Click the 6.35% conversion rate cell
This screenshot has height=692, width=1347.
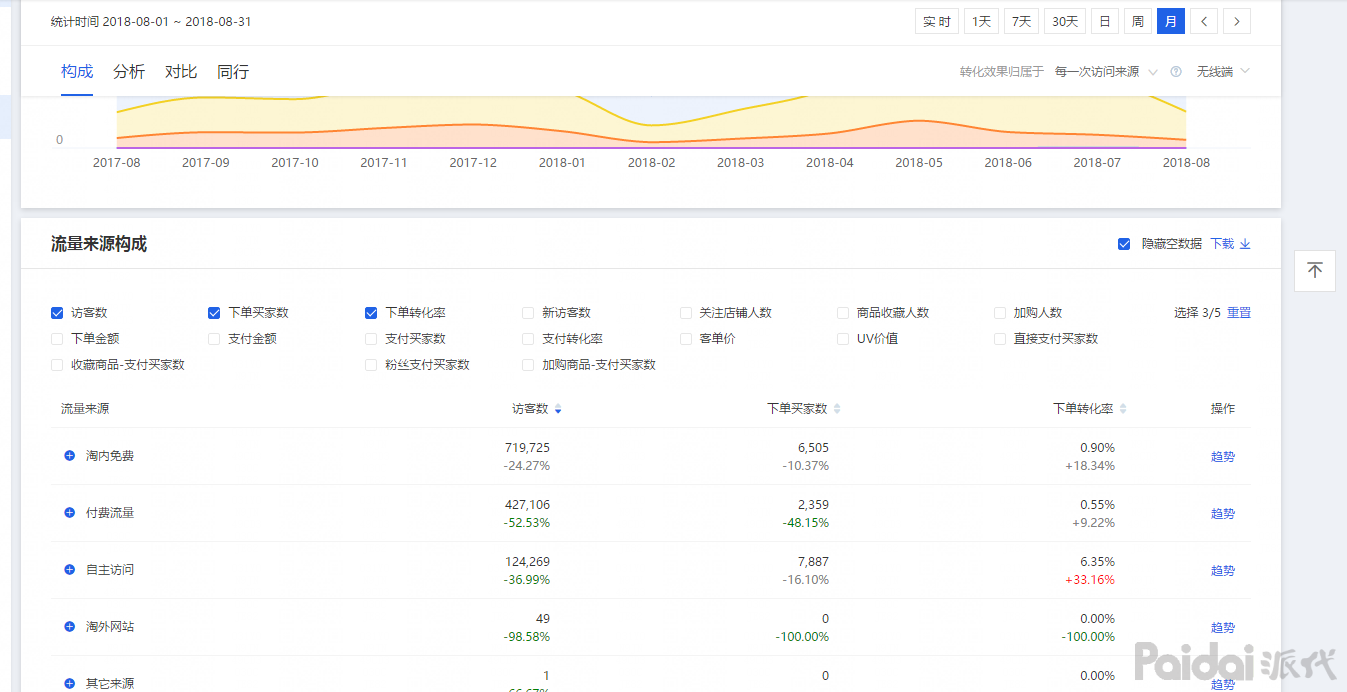coord(1097,562)
